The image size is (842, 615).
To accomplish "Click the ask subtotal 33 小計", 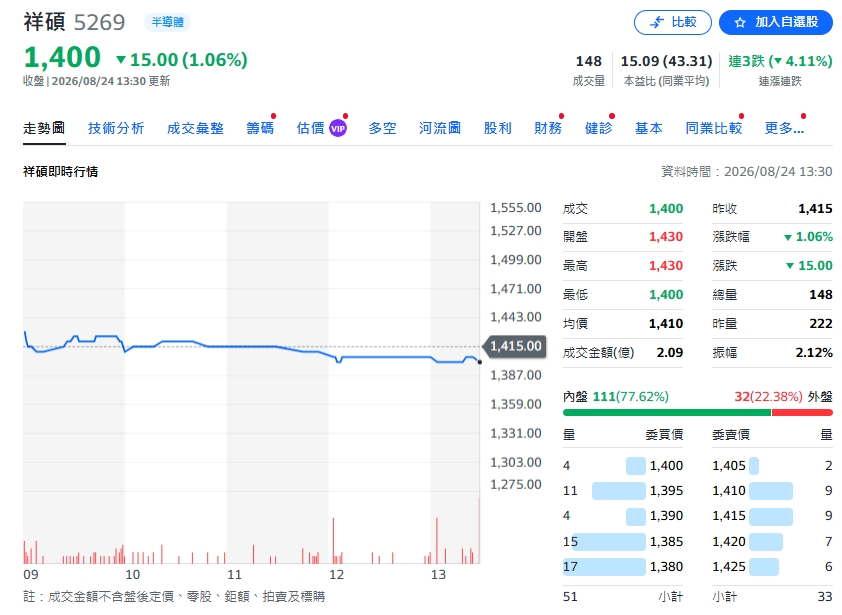I will pos(772,596).
